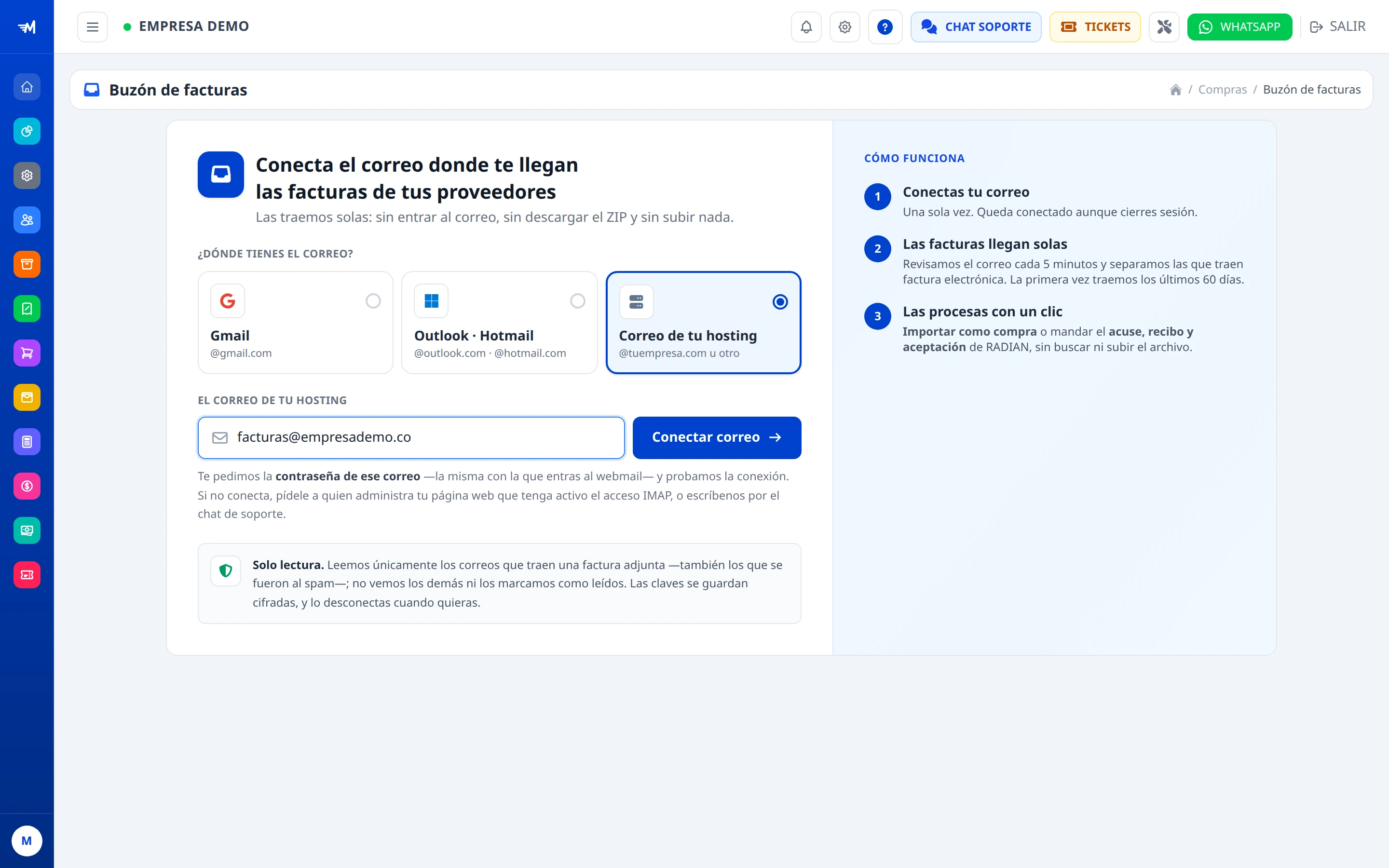This screenshot has height=868, width=1389.
Task: Open the green receipt sidebar icon
Action: click(x=27, y=309)
